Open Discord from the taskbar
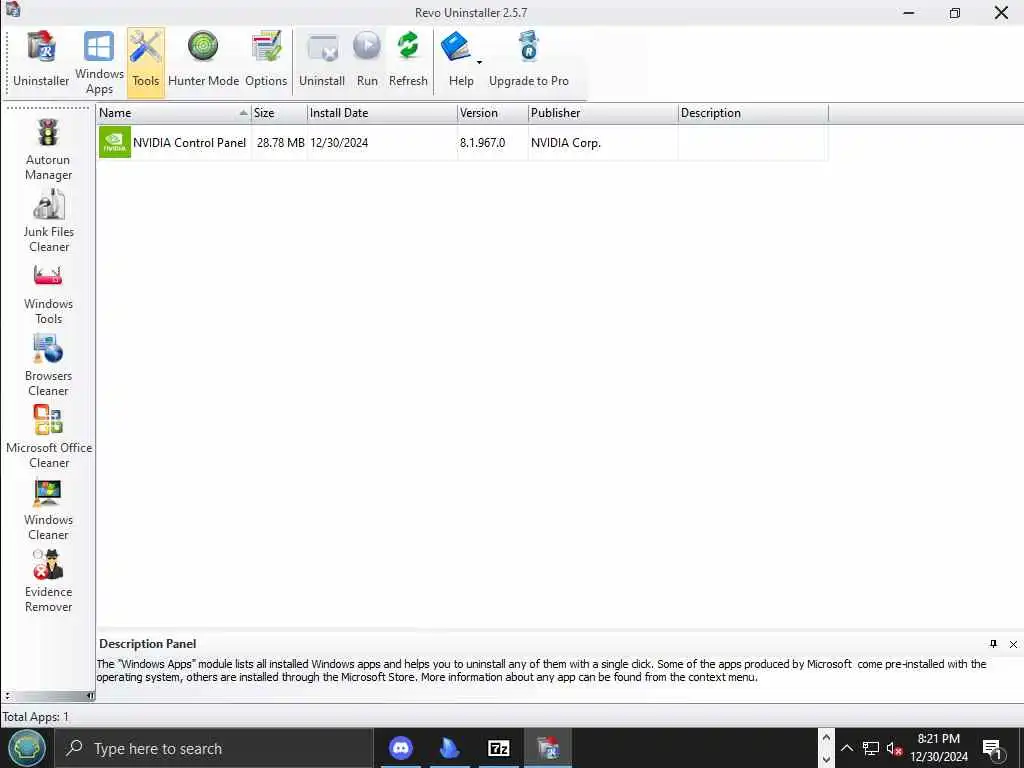Image resolution: width=1024 pixels, height=768 pixels. pyautogui.click(x=400, y=748)
